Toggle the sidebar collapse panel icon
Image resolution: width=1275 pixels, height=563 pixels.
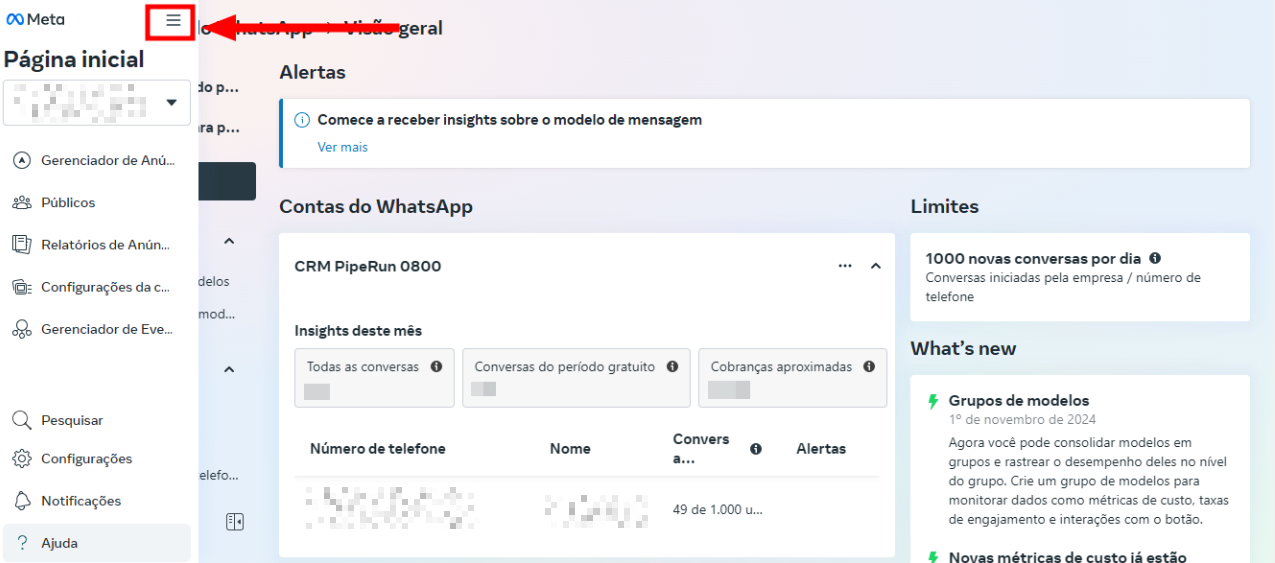click(235, 521)
